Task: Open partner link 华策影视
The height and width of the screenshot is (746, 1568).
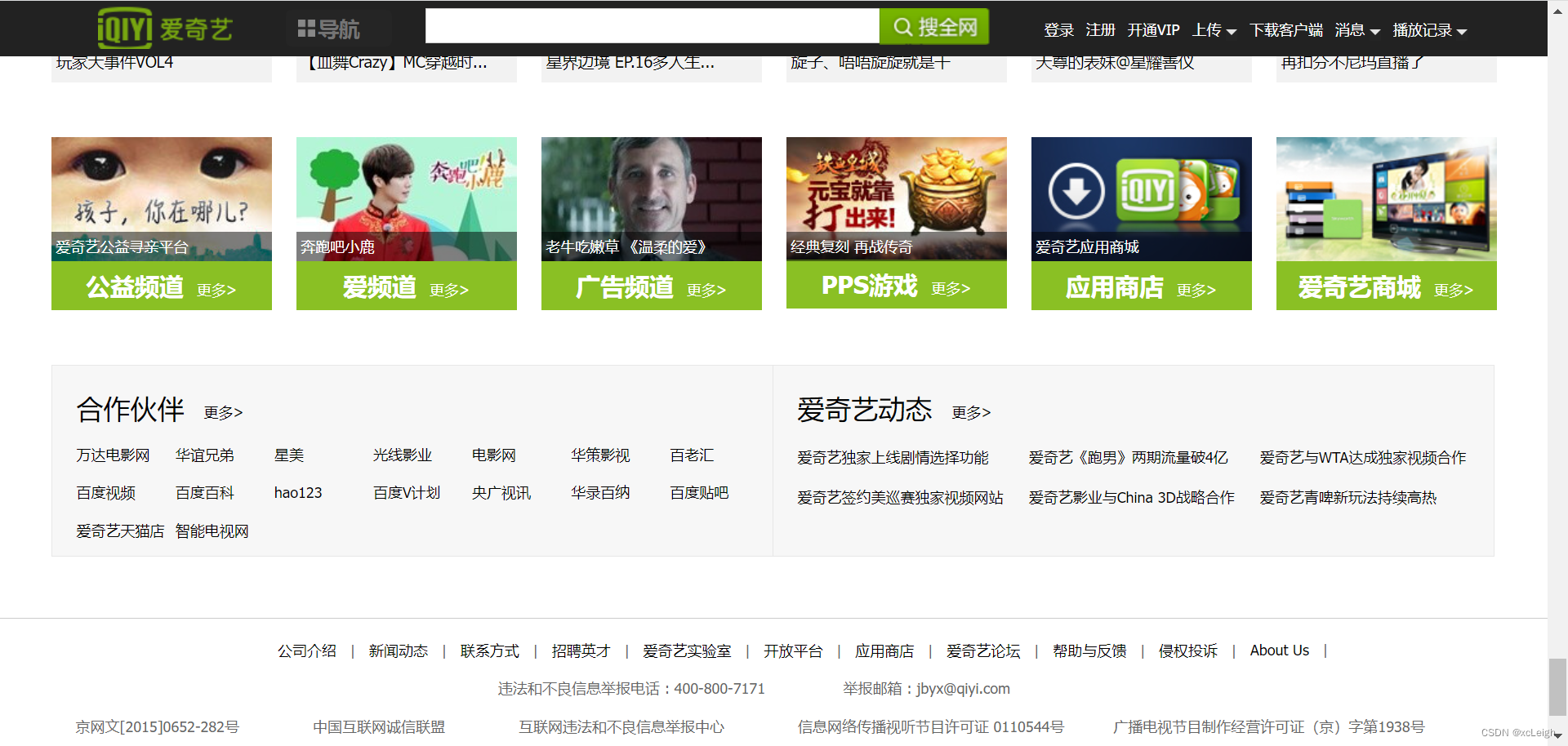Action: pyautogui.click(x=600, y=455)
